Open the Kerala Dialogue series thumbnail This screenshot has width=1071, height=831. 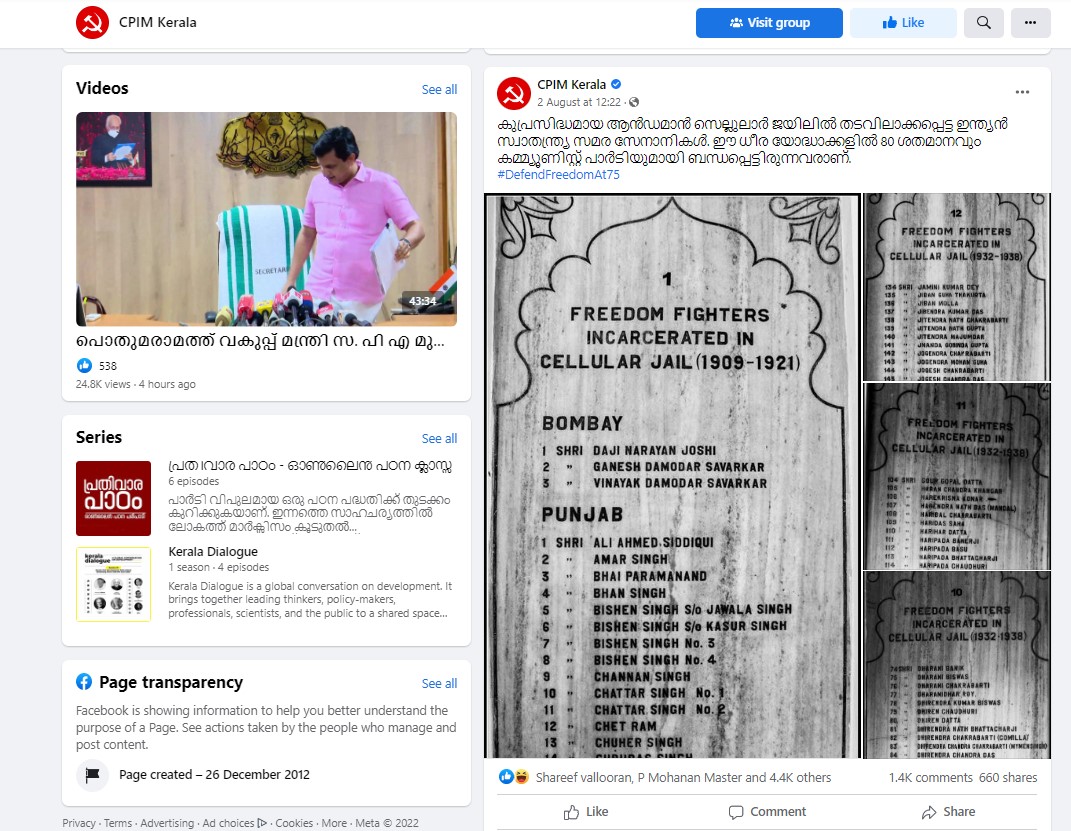113,584
